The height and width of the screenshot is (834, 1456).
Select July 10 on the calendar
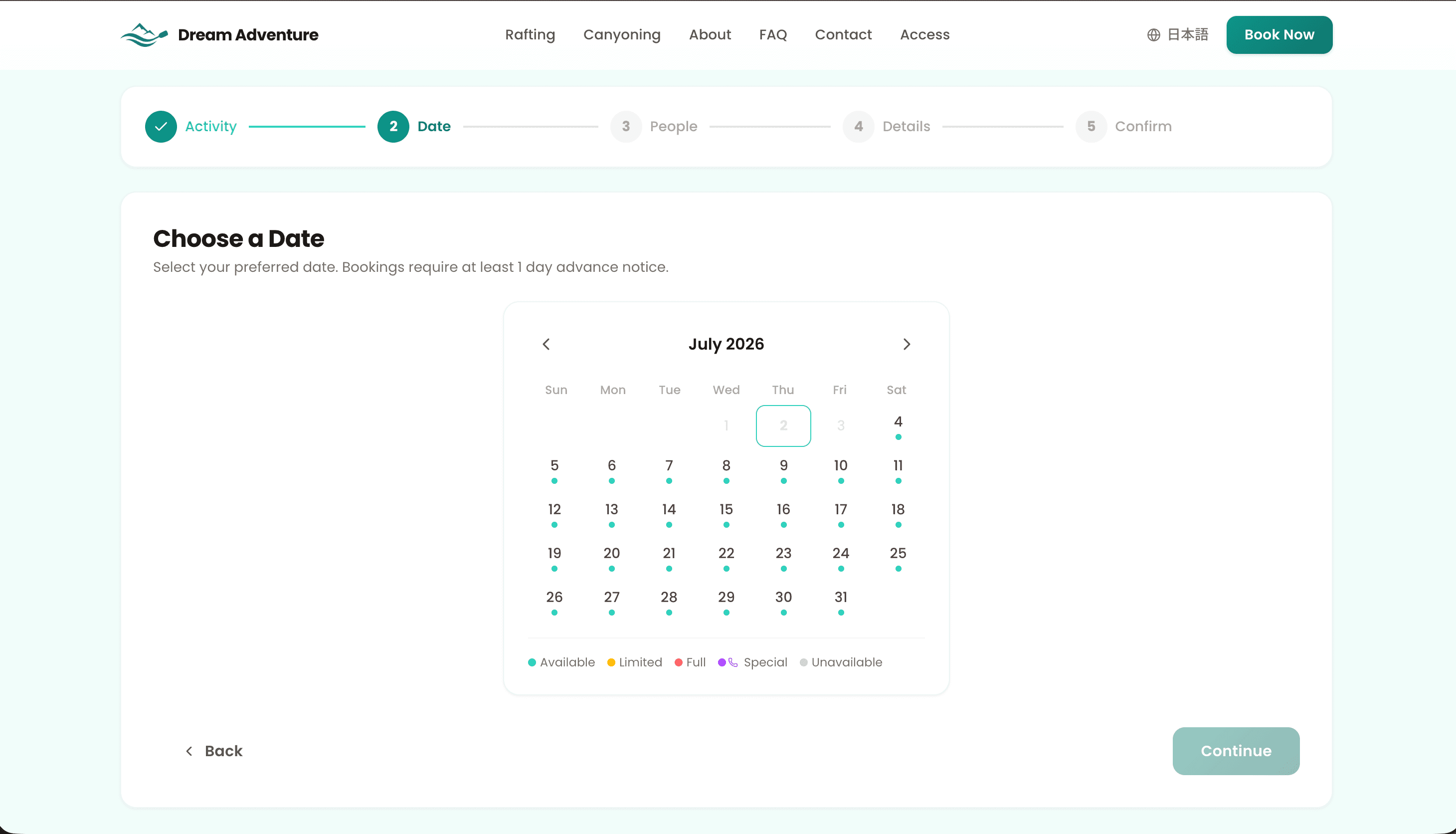point(841,470)
